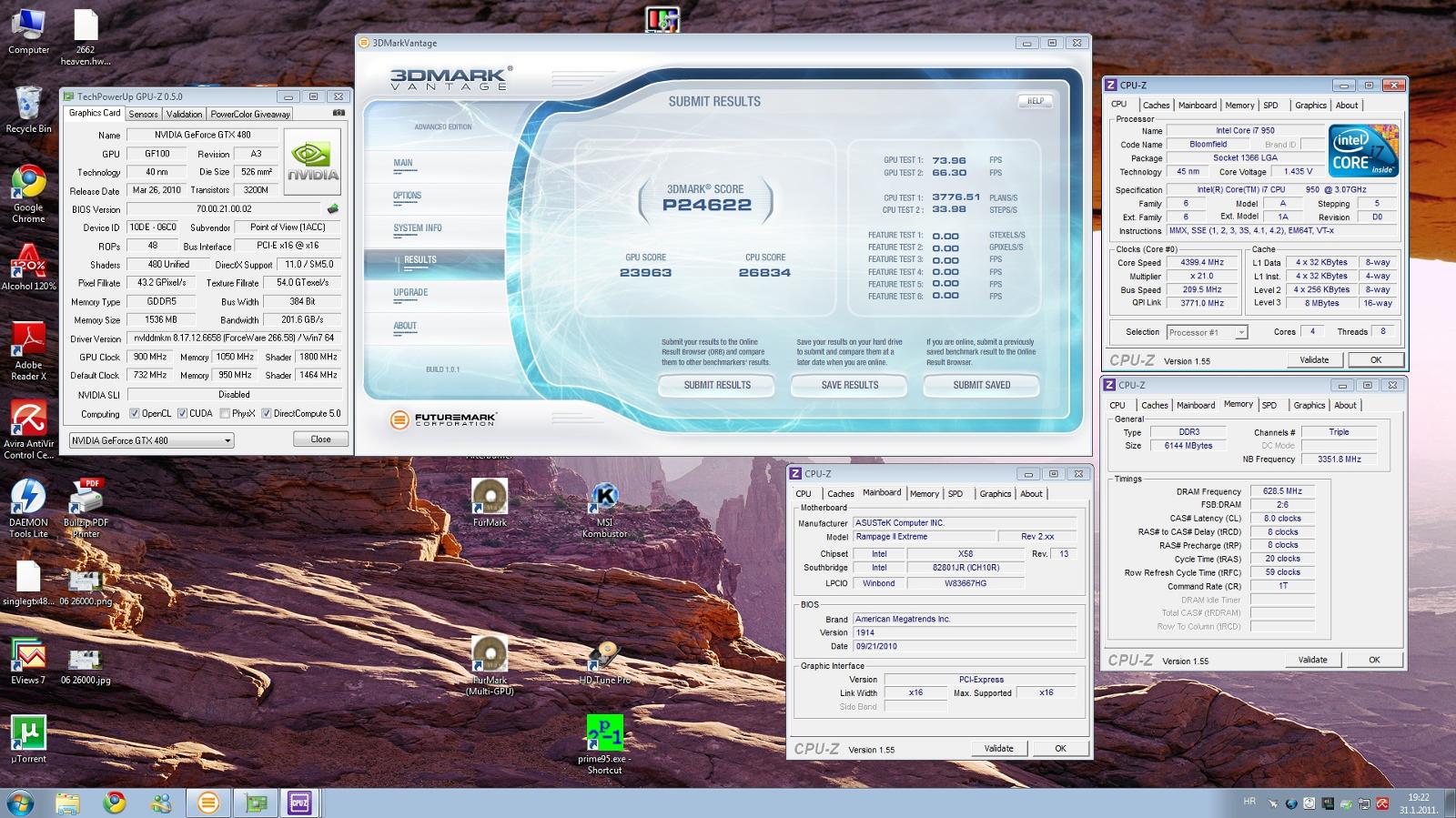Image resolution: width=1456 pixels, height=818 pixels.
Task: Toggle the CUDA checkbox in GPU-Z
Action: tap(182, 413)
